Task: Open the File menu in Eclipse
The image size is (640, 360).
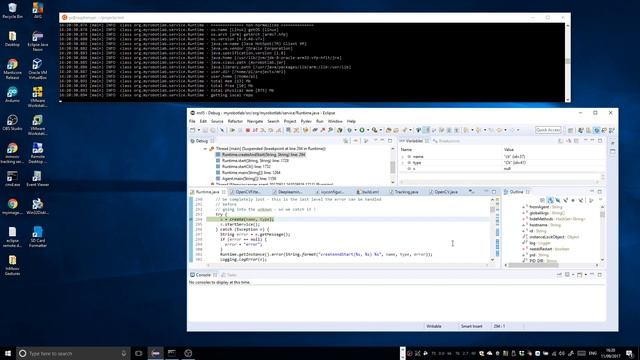Action: pos(192,121)
